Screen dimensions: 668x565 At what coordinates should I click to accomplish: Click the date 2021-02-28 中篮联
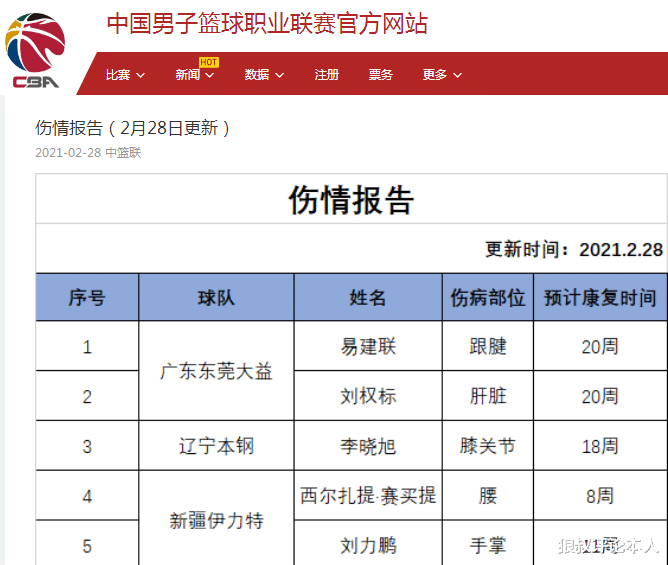point(88,153)
